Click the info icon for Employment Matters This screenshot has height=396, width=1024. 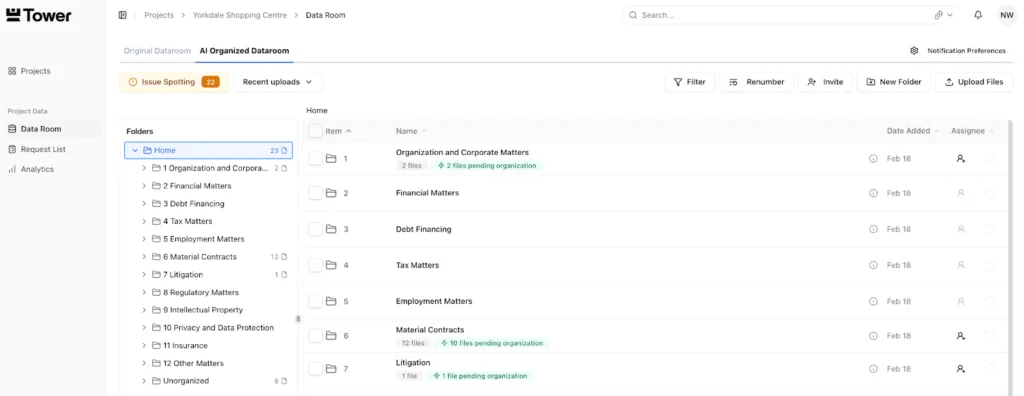coord(873,301)
